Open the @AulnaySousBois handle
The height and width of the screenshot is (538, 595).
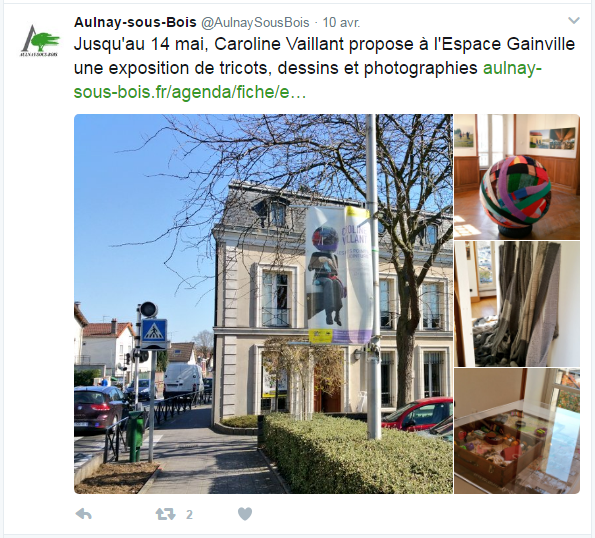coord(255,23)
